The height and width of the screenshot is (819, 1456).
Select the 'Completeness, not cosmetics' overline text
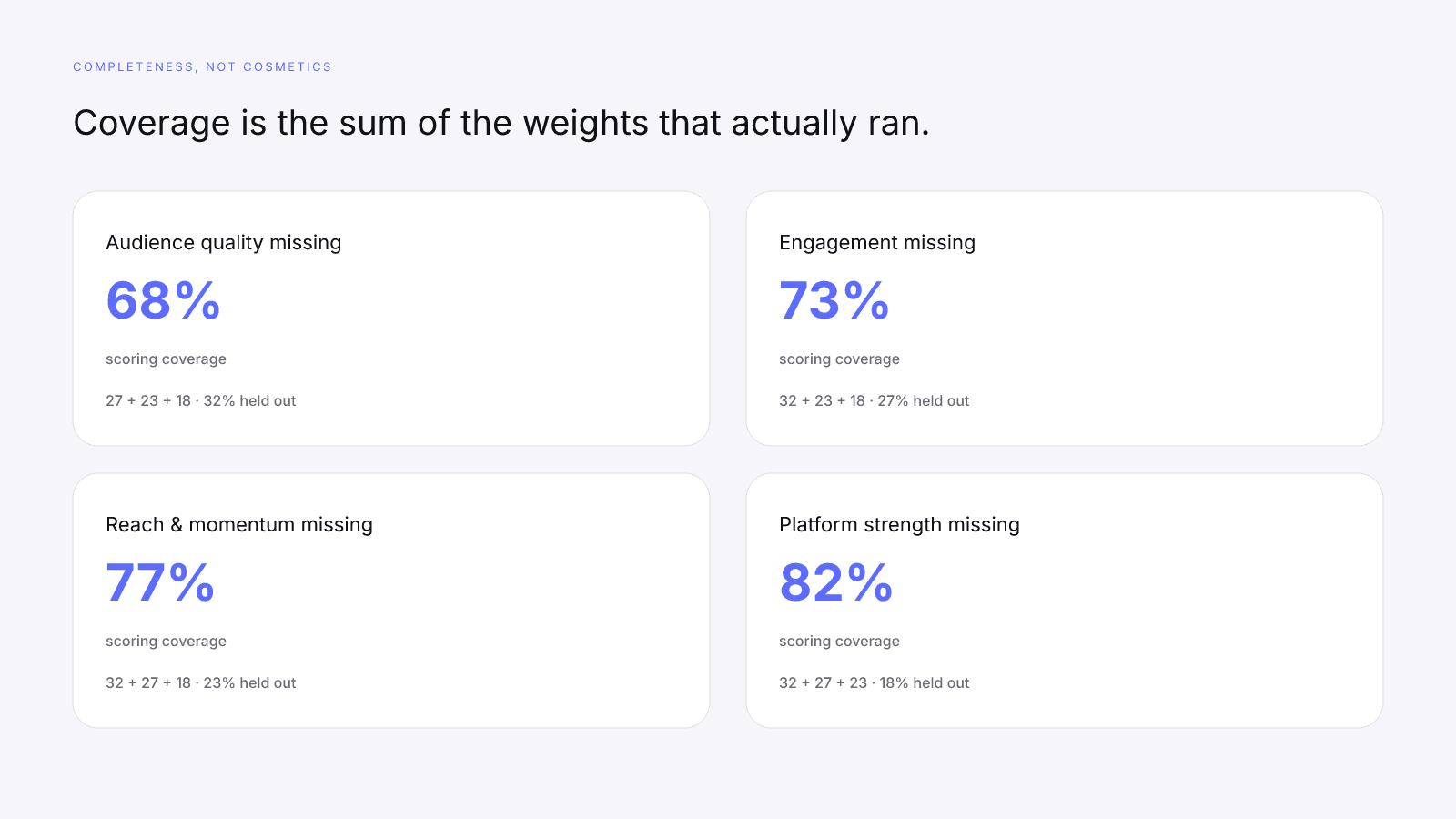(x=202, y=67)
